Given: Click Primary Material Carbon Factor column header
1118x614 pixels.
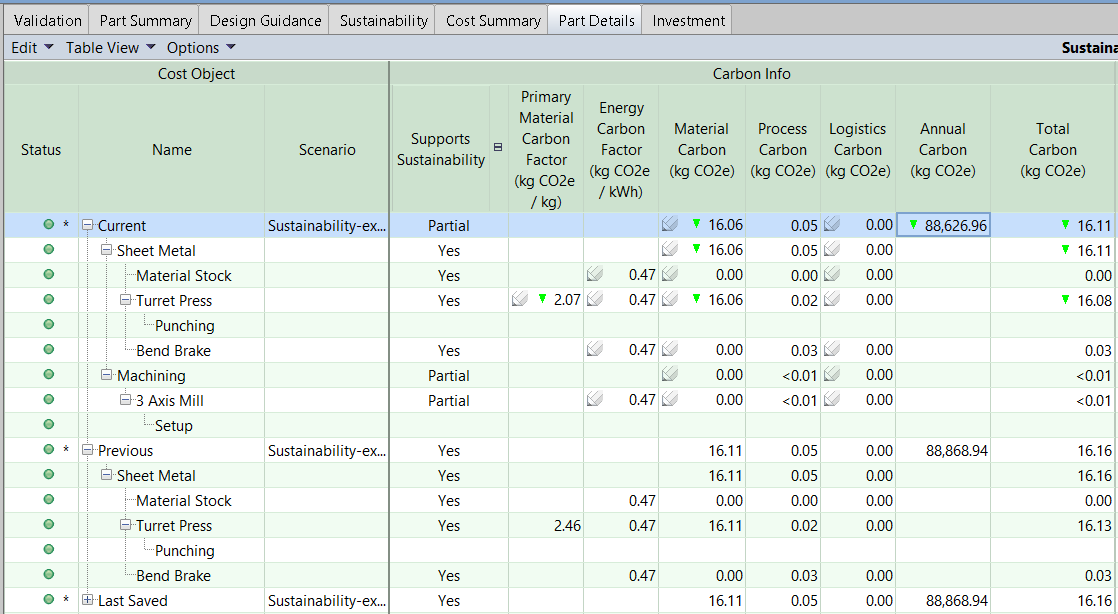Looking at the screenshot, I should (546, 150).
